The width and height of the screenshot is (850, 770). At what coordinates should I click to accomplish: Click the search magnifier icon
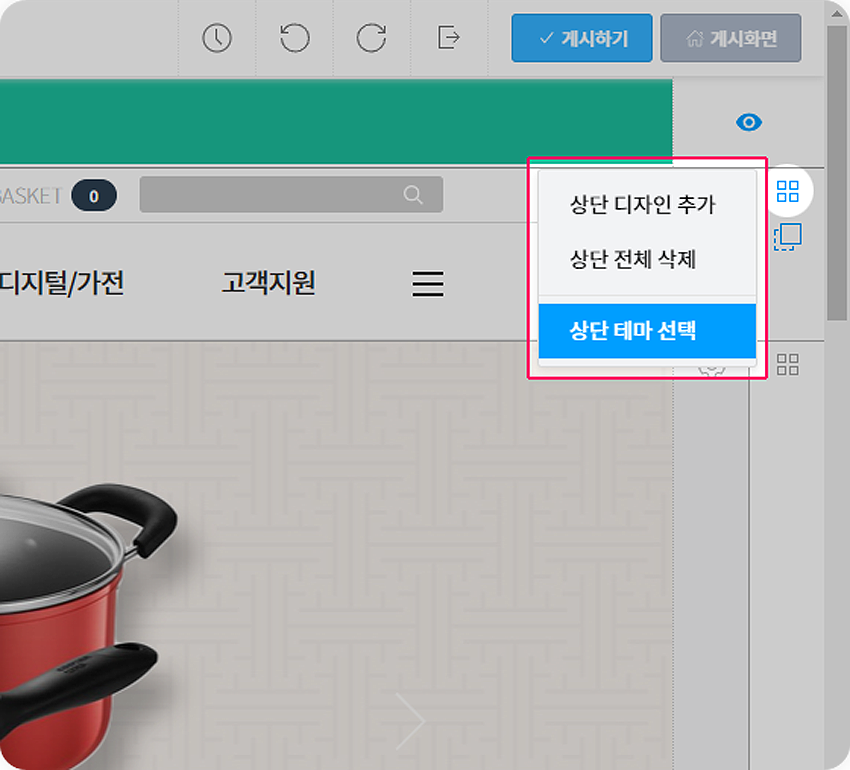tap(413, 195)
